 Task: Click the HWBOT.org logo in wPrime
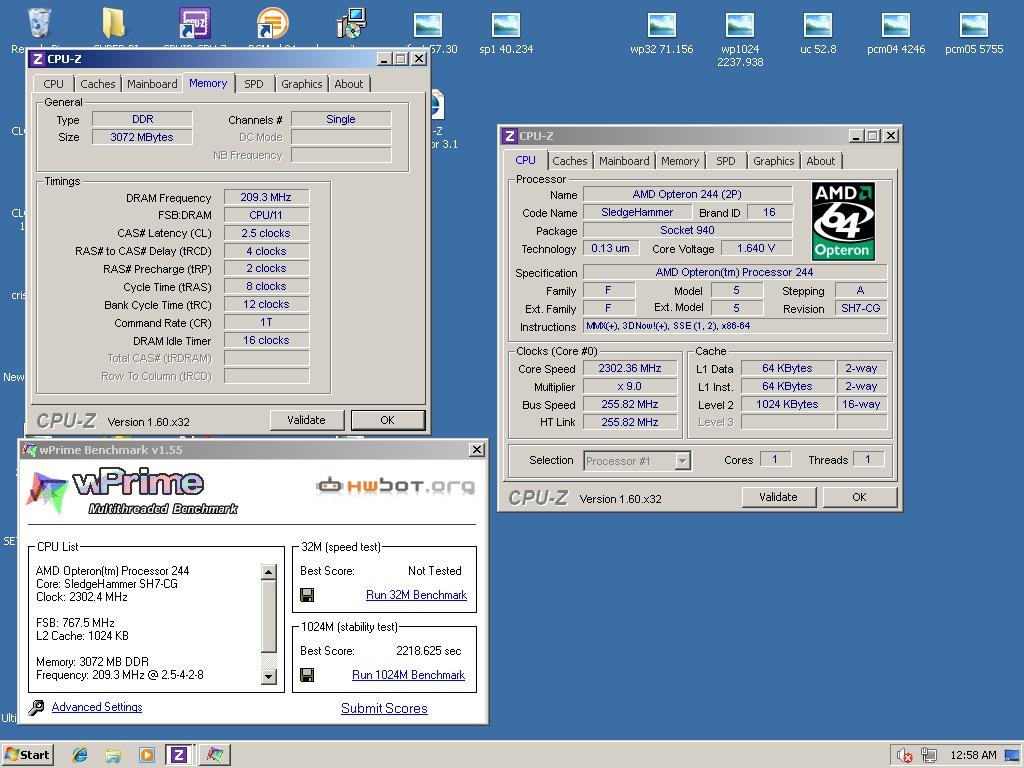(395, 485)
